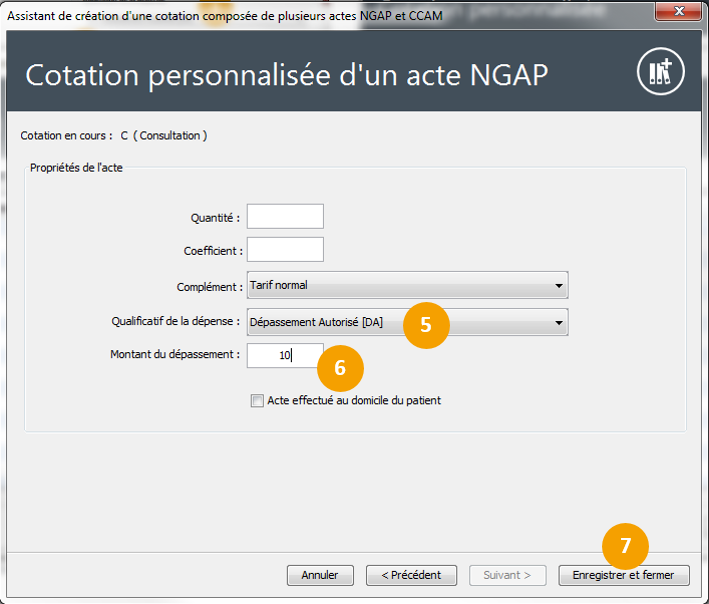Toggle 'Acte effectué au domicile du patient' checkbox

click(258, 401)
